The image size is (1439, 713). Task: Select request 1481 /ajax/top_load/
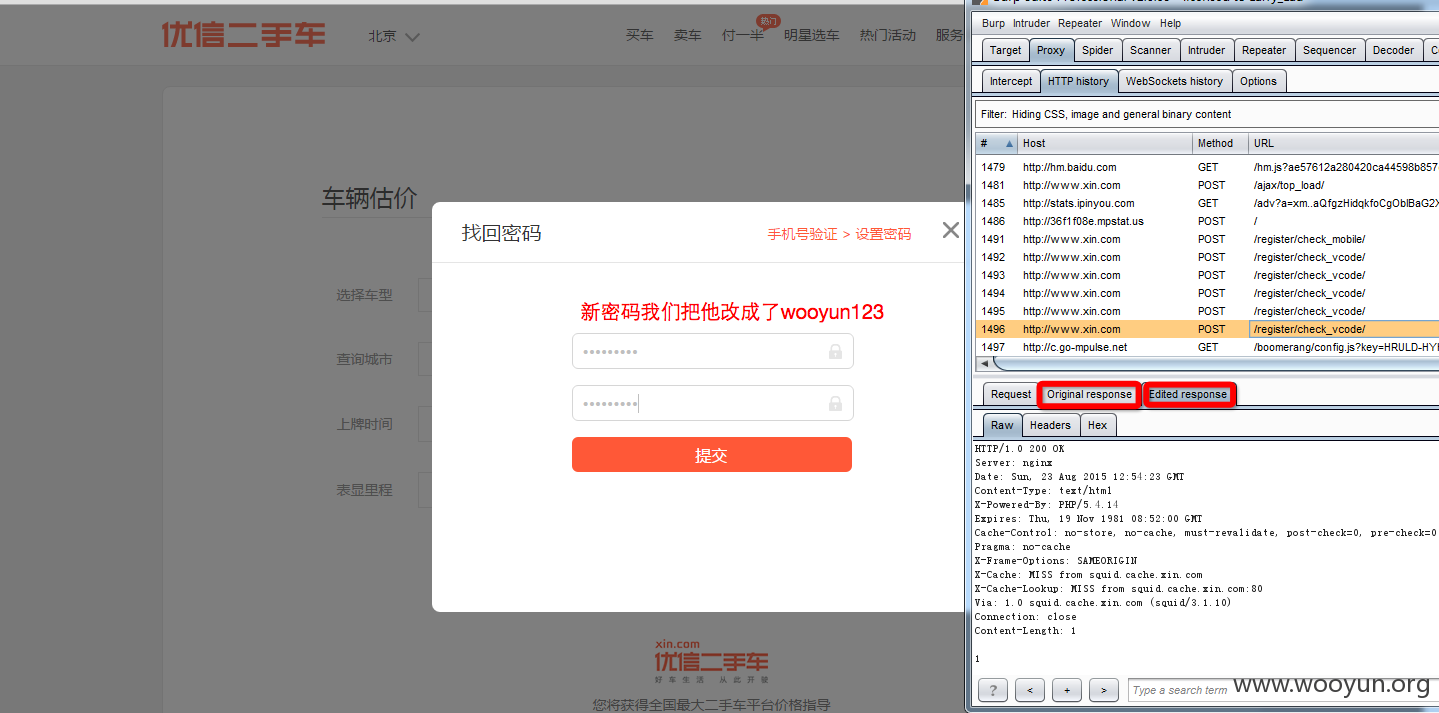click(x=1207, y=185)
